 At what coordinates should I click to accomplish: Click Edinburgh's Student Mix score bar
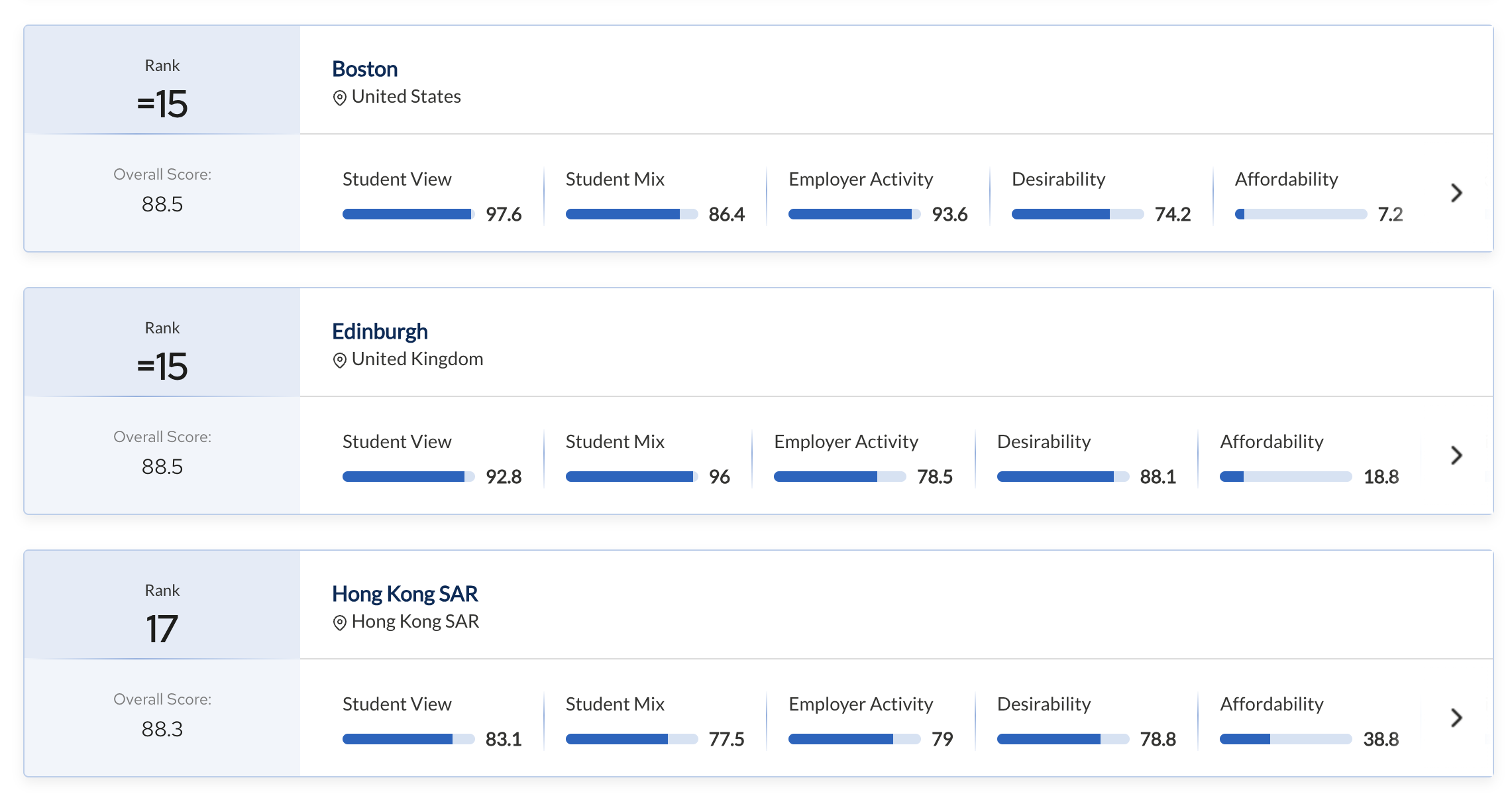pos(631,477)
